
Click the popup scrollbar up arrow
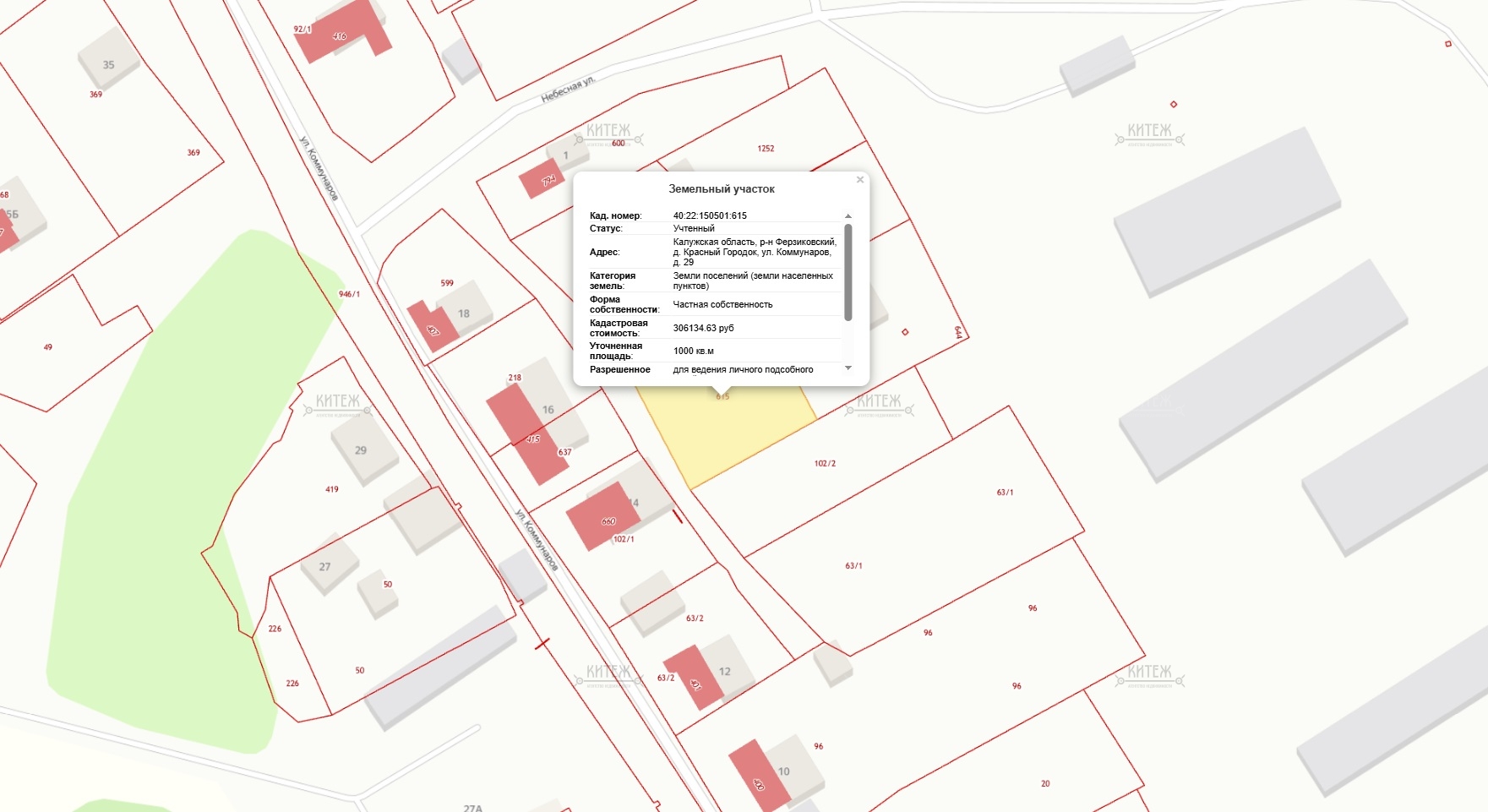coord(848,216)
